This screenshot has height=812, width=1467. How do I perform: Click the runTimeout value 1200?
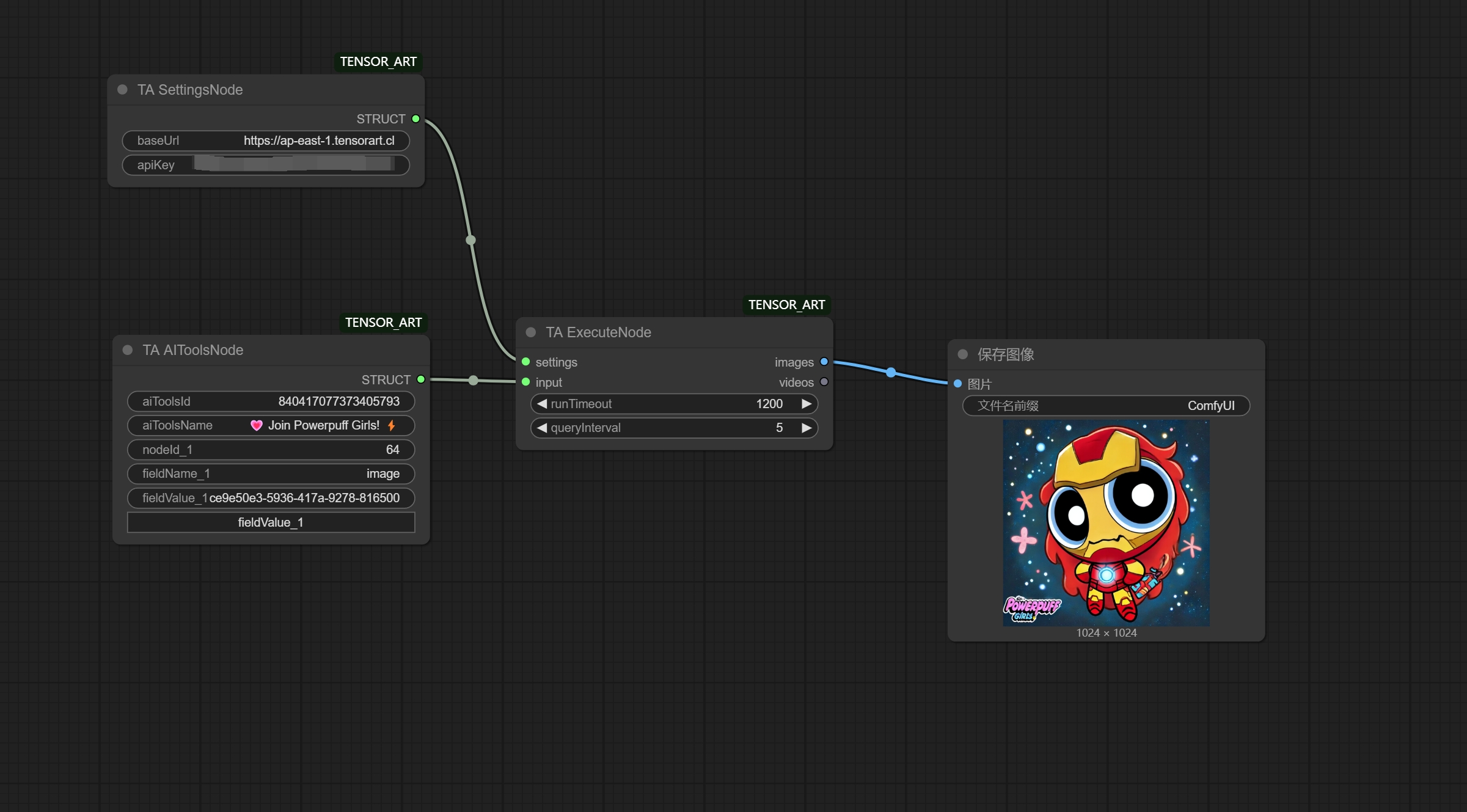pyautogui.click(x=769, y=404)
